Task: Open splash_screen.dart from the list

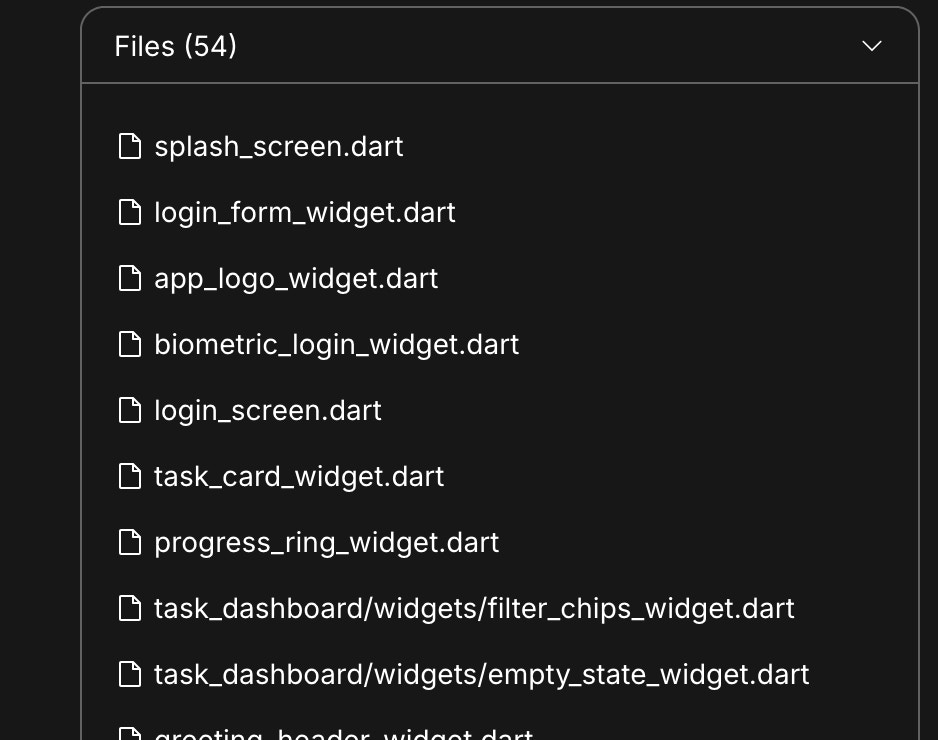Action: tap(278, 146)
